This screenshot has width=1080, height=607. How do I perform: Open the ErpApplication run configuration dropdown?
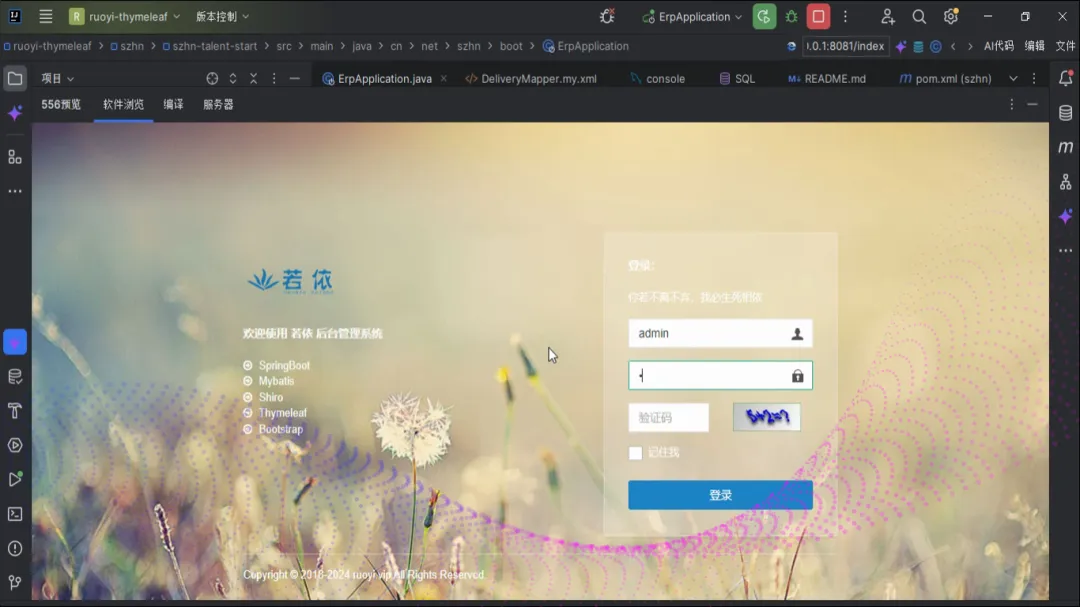click(692, 17)
